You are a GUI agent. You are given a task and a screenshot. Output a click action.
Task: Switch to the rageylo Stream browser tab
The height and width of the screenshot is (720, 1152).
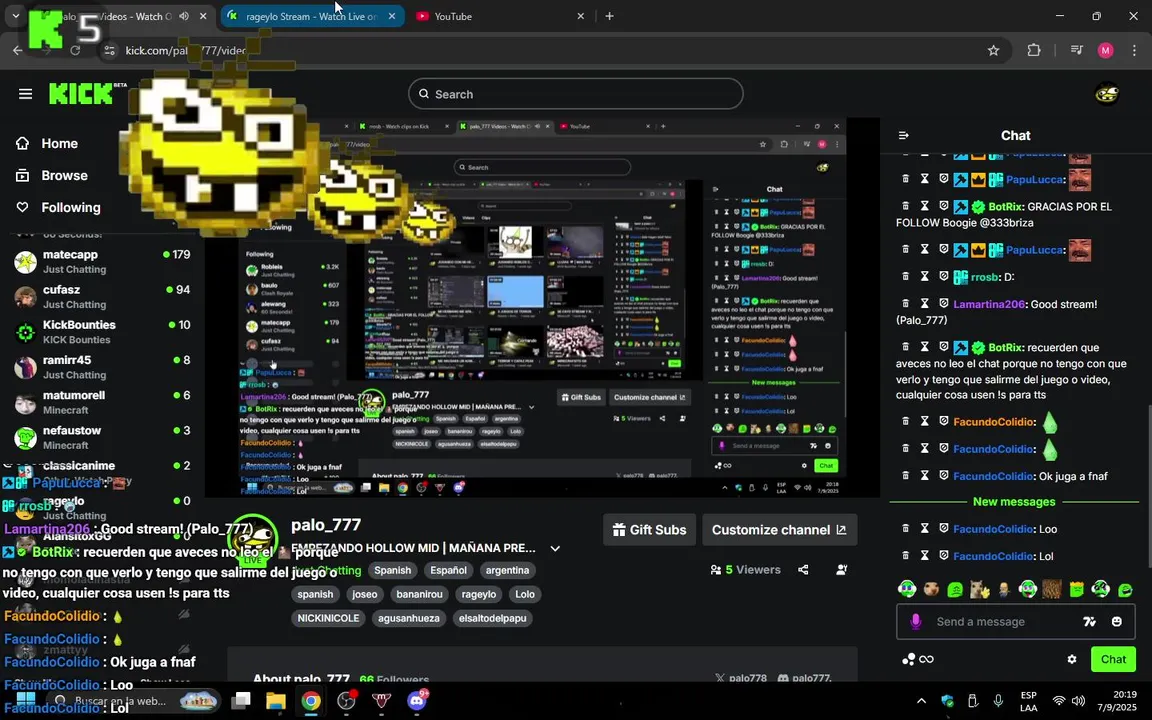pos(312,16)
